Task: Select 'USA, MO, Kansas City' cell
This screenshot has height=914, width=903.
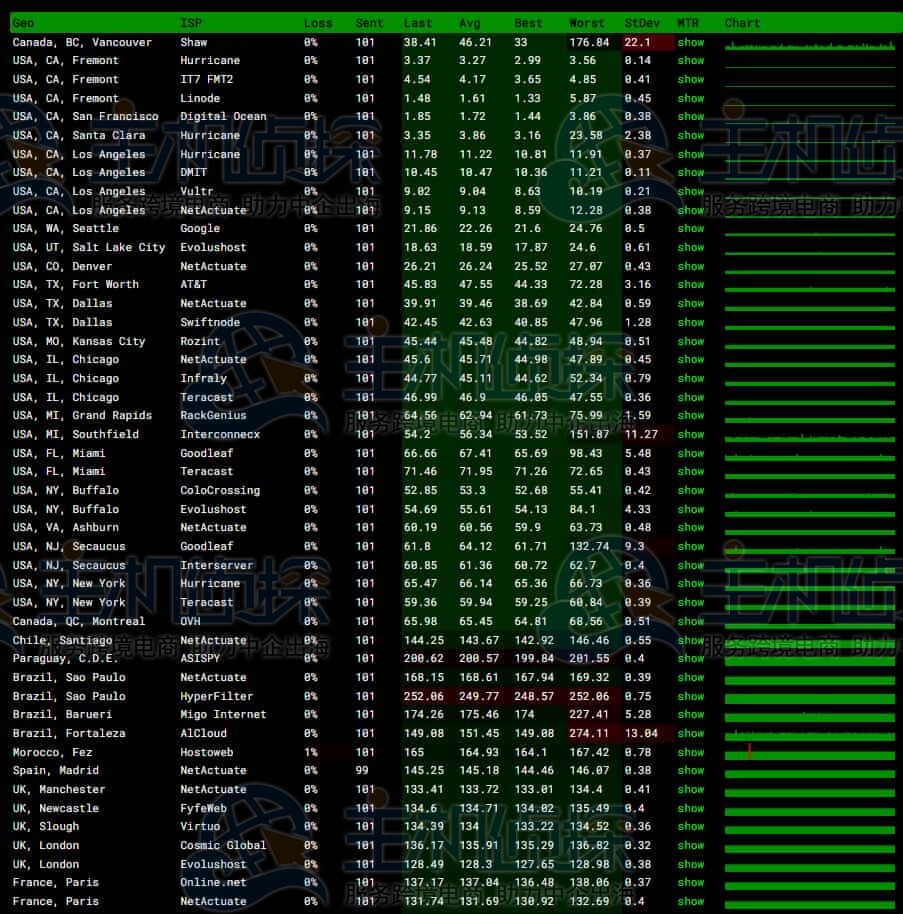Action: [x=79, y=342]
